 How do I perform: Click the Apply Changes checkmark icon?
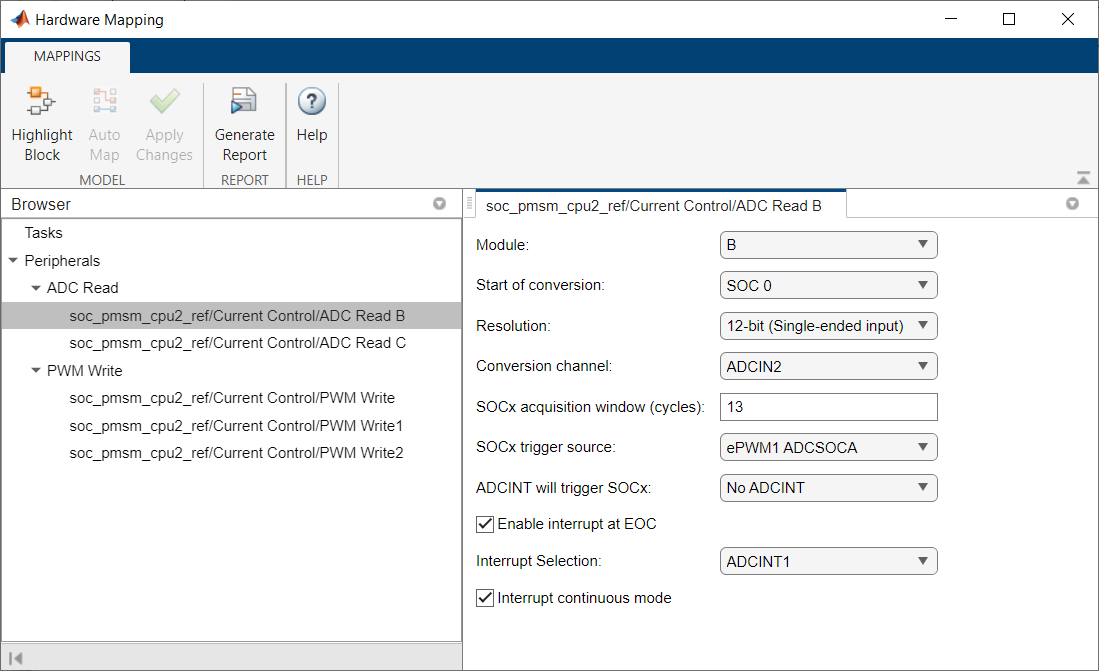(164, 103)
